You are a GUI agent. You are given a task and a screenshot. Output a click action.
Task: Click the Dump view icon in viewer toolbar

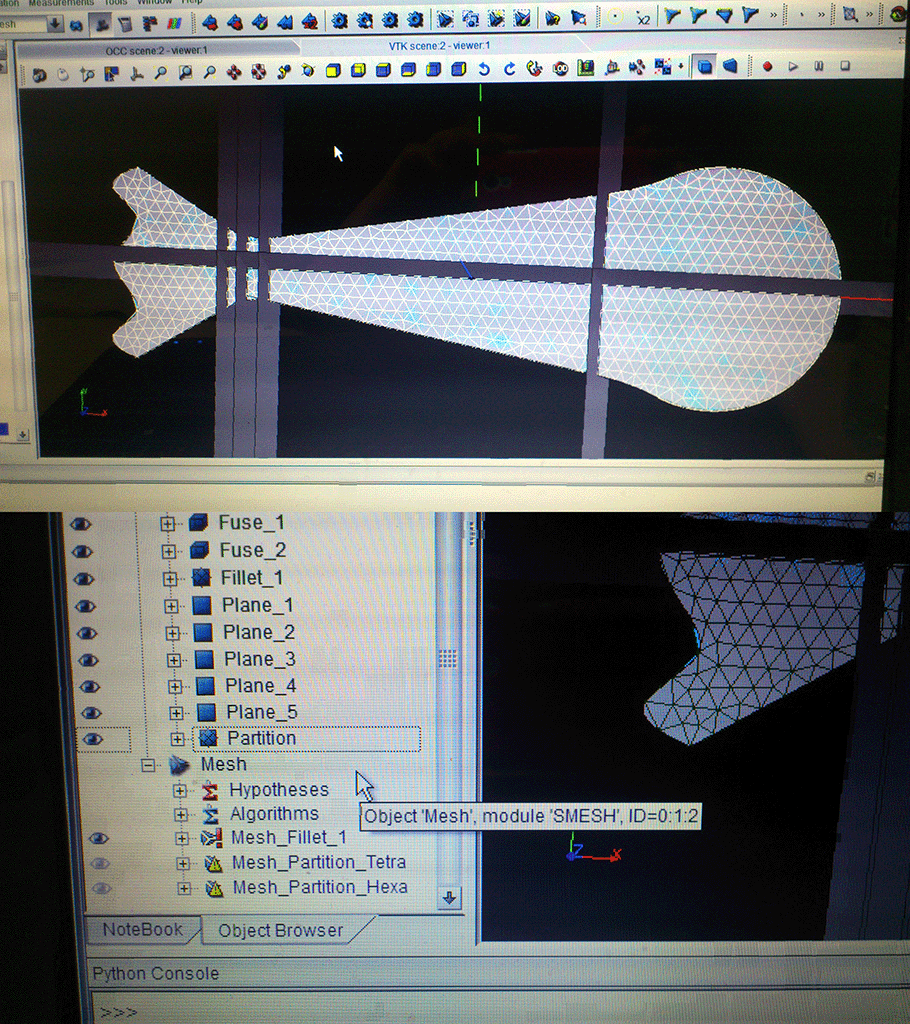coord(40,74)
